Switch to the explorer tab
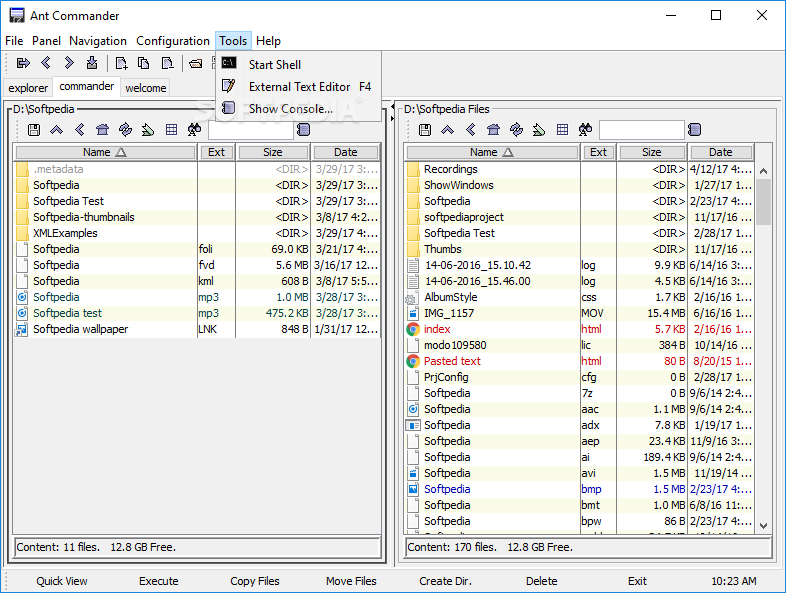This screenshot has height=593, width=786. [x=28, y=88]
